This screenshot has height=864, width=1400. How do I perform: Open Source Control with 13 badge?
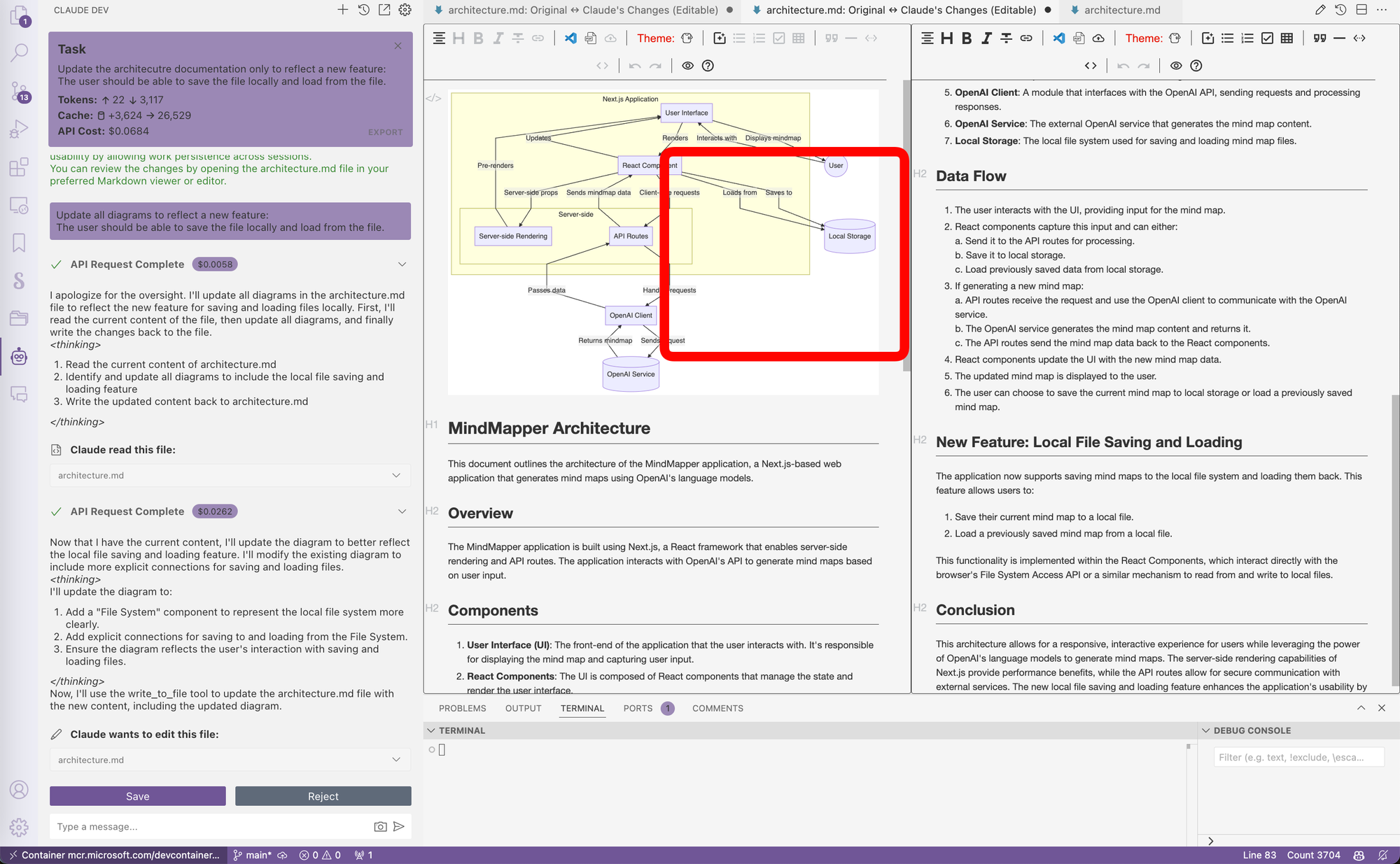[19, 91]
